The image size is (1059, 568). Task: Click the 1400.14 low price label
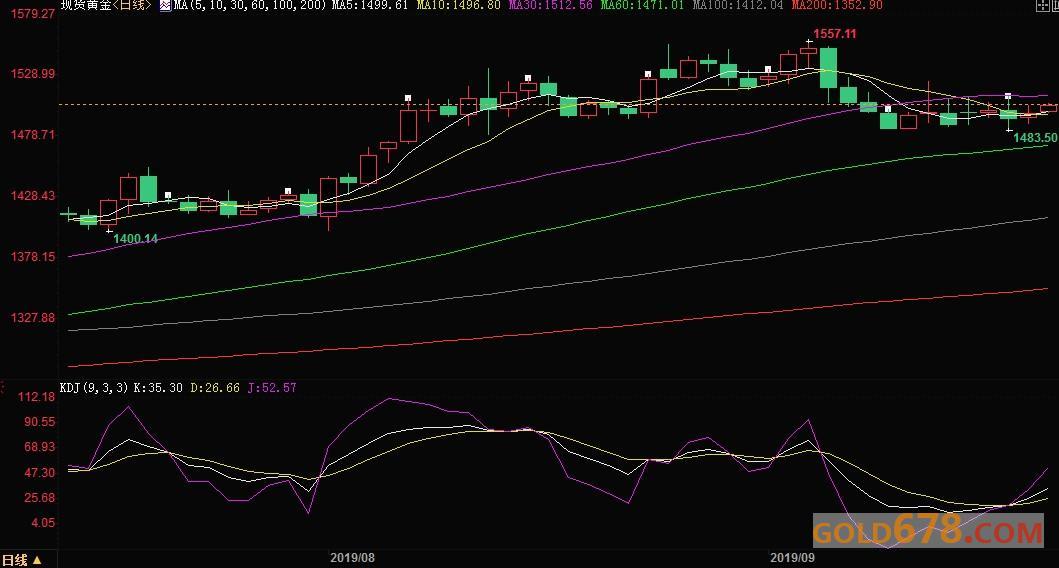click(x=135, y=238)
